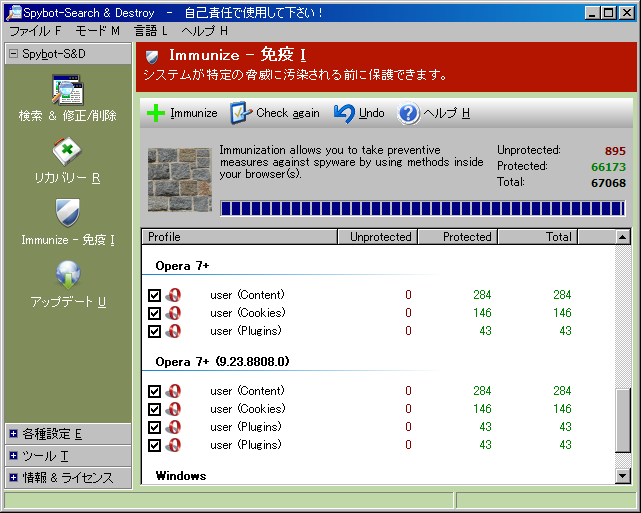Image resolution: width=641 pixels, height=513 pixels.
Task: Sort by the Total column header
Action: [x=538, y=237]
